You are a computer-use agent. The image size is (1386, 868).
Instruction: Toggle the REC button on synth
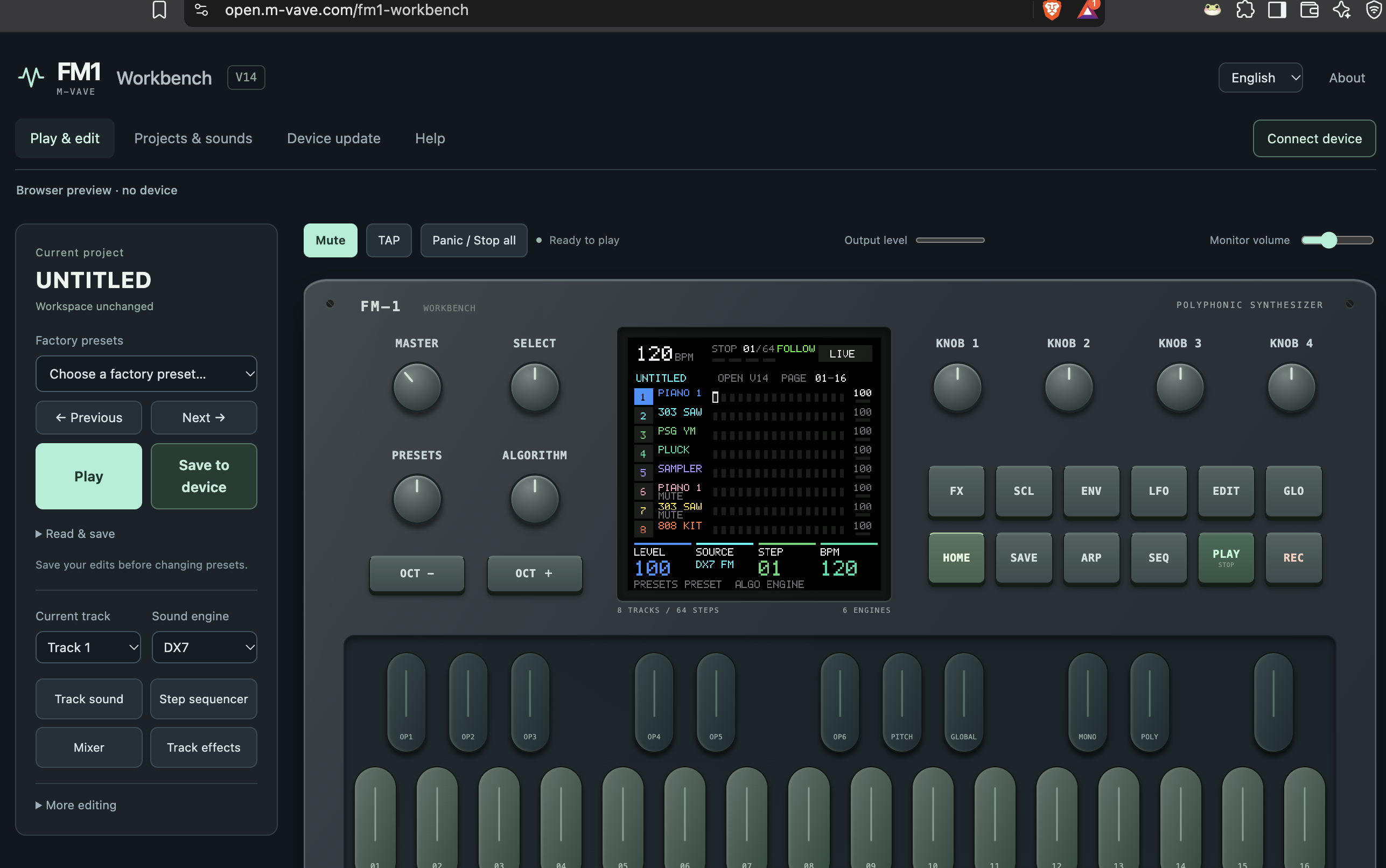click(1293, 557)
